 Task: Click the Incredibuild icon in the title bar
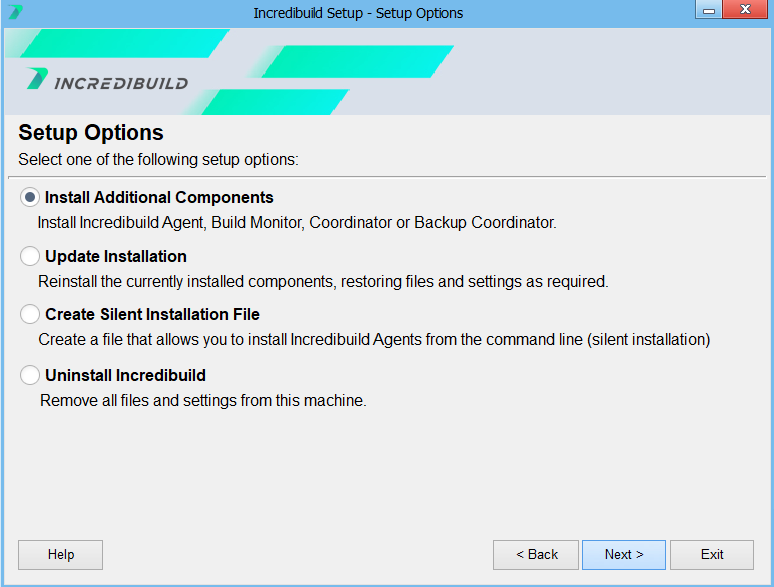click(15, 13)
